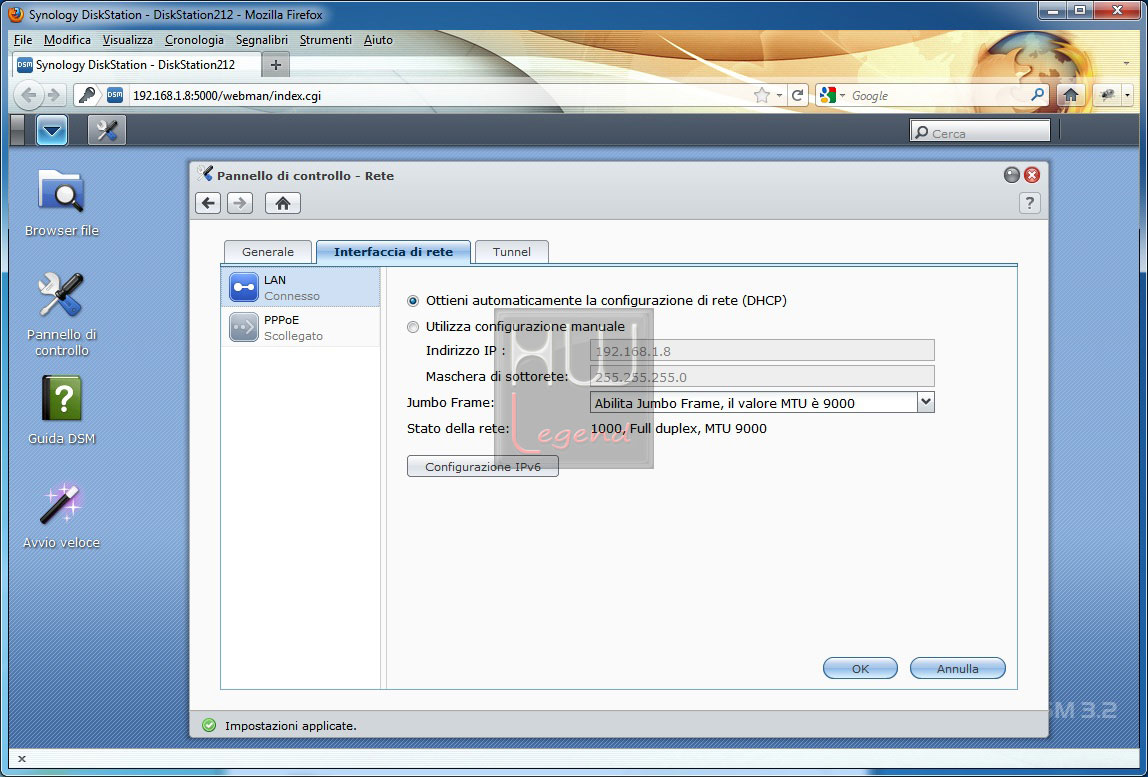Go forward in the control panel window

pos(240,203)
